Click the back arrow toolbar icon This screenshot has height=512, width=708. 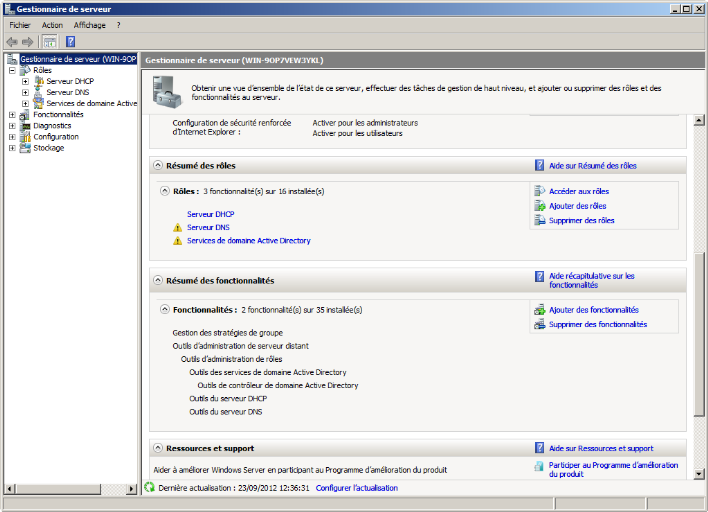(11, 41)
